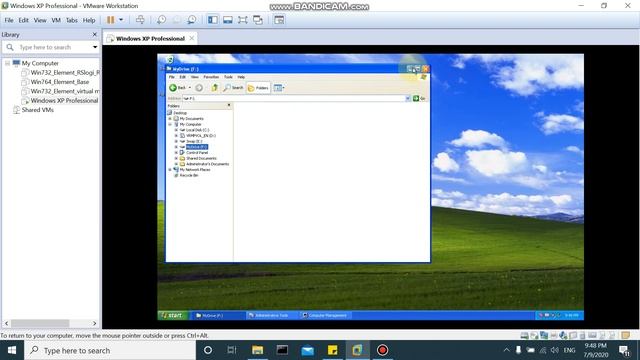Screen dimensions: 640x360
Task: Open VMware View menu
Action: click(40, 20)
